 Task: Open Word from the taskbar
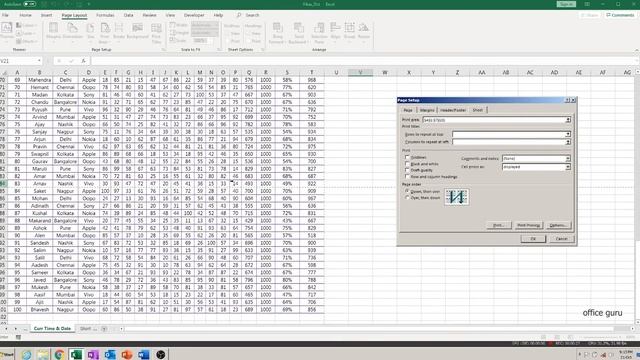143,354
